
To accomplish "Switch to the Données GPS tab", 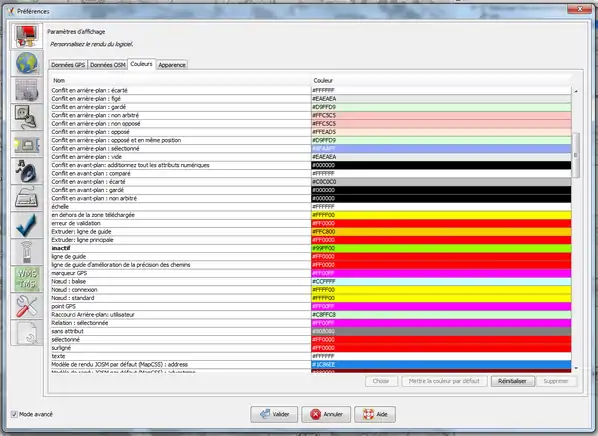I will click(x=68, y=65).
